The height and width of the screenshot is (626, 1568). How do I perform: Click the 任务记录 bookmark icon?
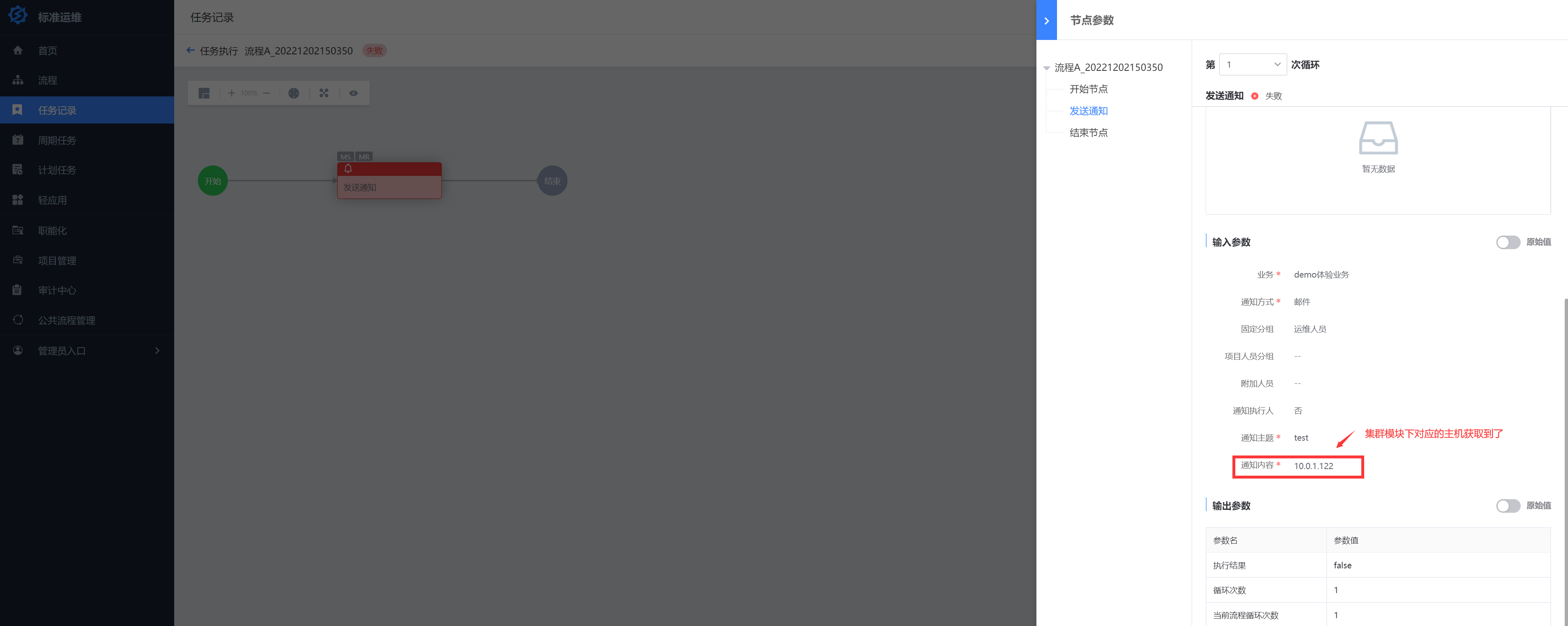click(18, 110)
